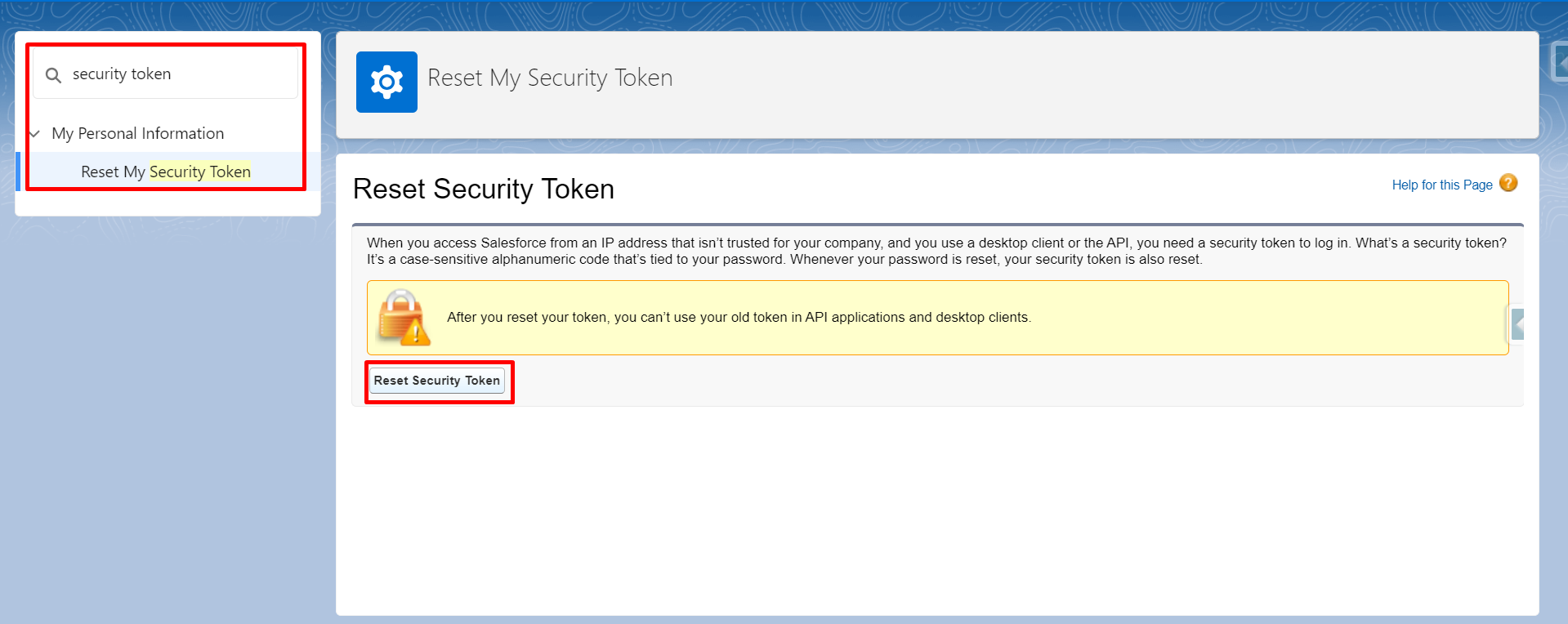Click the blue gear setup icon
Image resolution: width=1568 pixels, height=624 pixels.
[386, 82]
